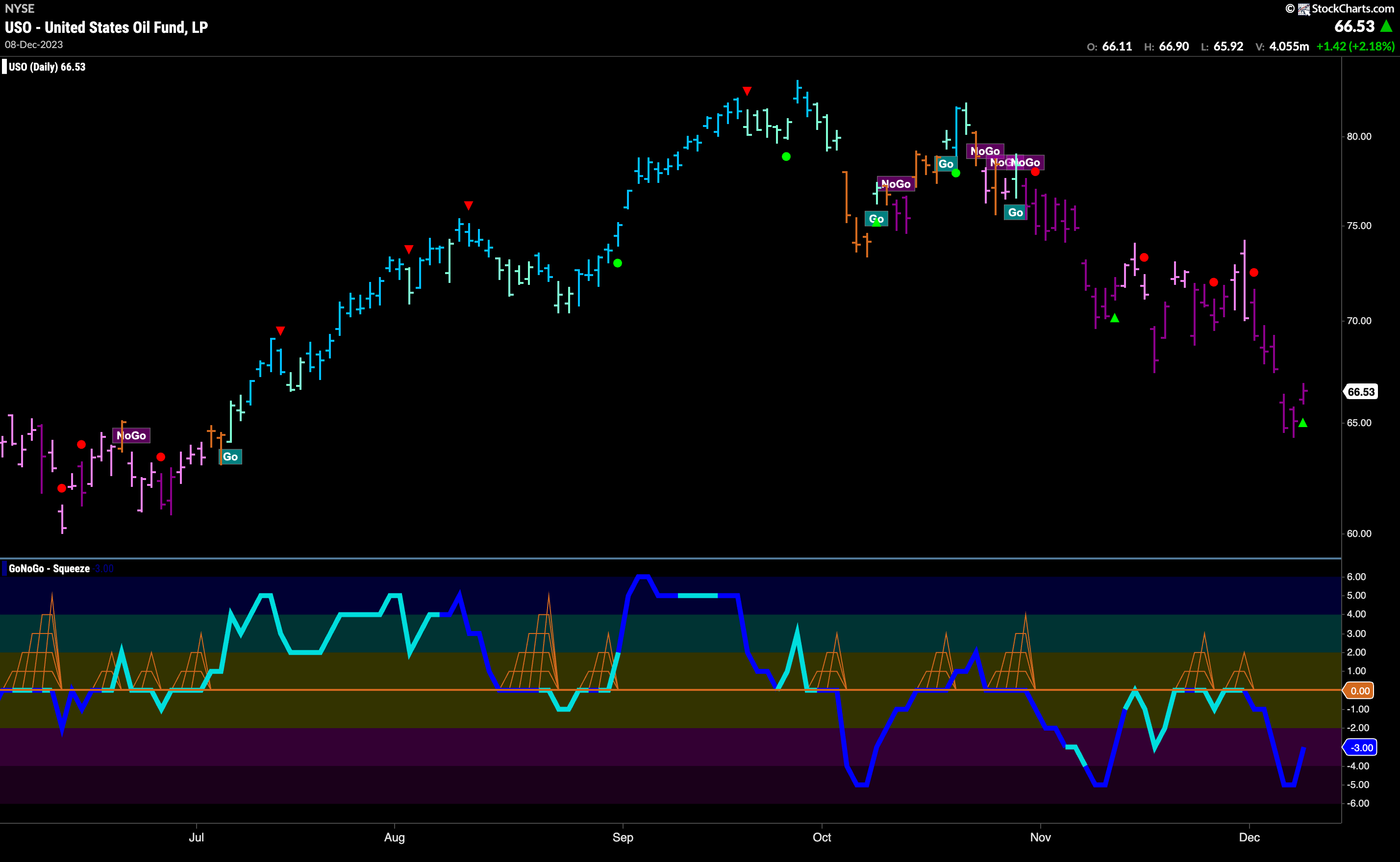Viewport: 1400px width, 862px height.
Task: Click the NYSE exchange label
Action: [20, 8]
